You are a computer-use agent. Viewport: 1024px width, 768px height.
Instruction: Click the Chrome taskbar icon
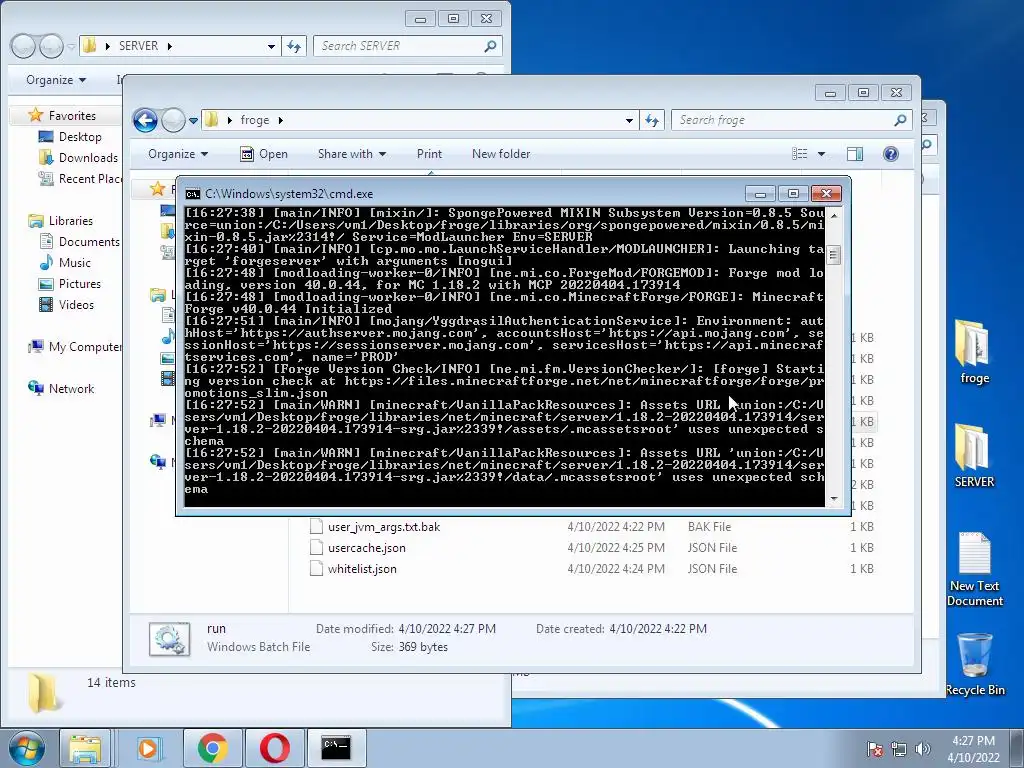click(213, 748)
